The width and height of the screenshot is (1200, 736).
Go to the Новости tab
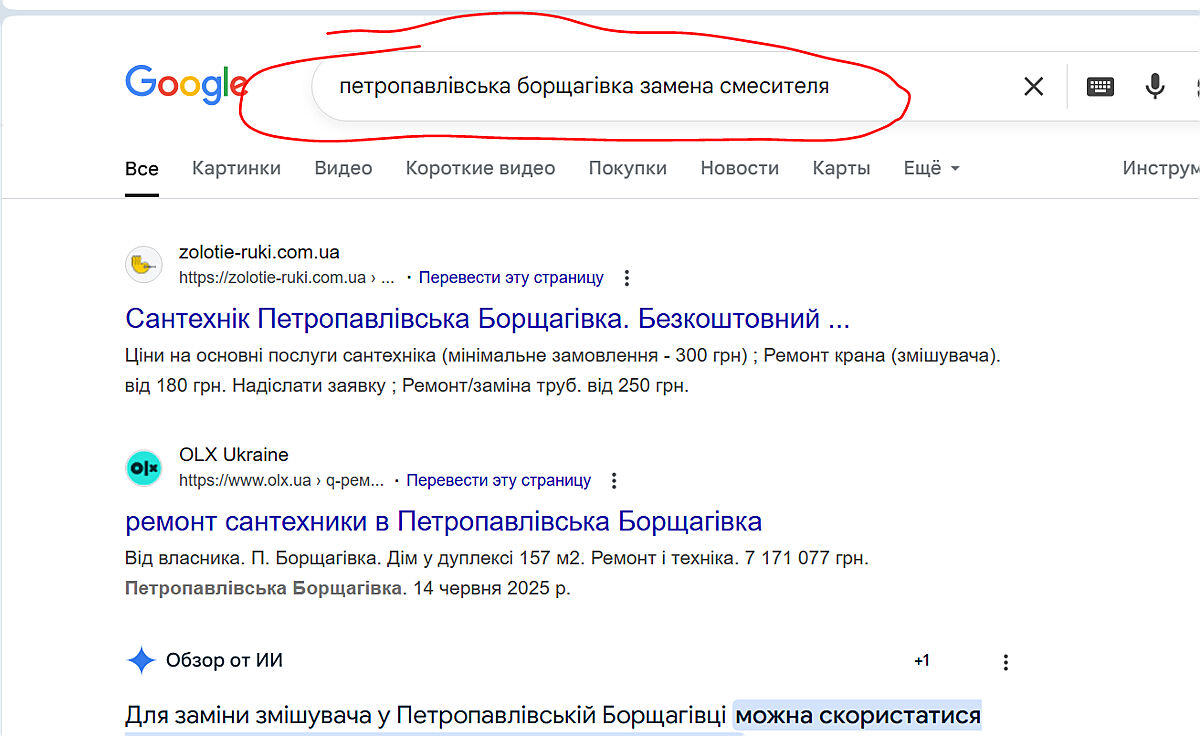[x=739, y=168]
